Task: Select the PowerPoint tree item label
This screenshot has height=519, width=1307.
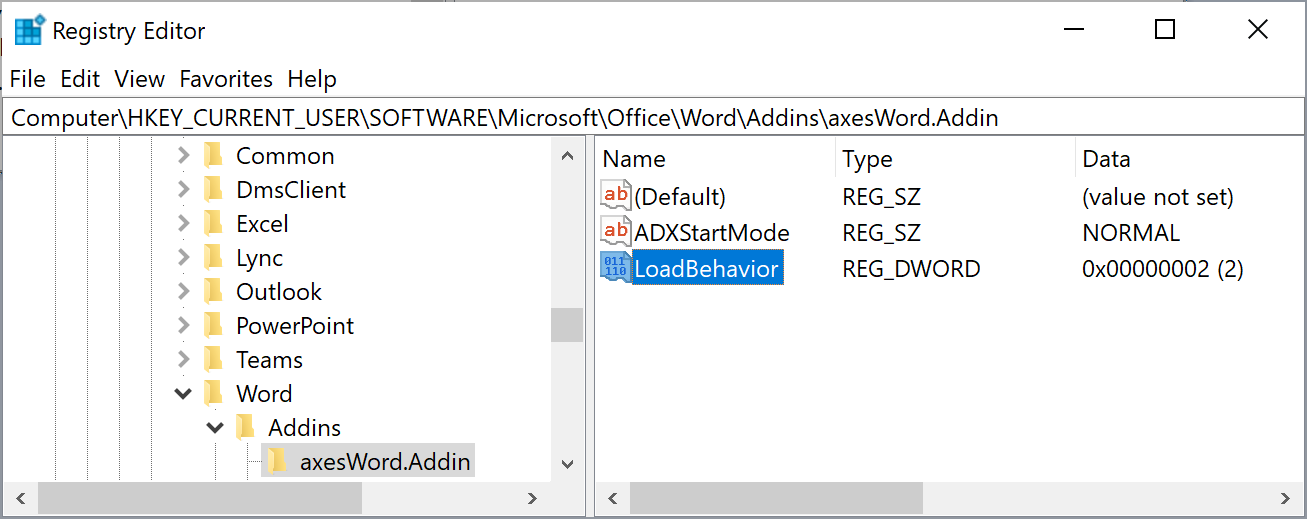Action: 295,326
